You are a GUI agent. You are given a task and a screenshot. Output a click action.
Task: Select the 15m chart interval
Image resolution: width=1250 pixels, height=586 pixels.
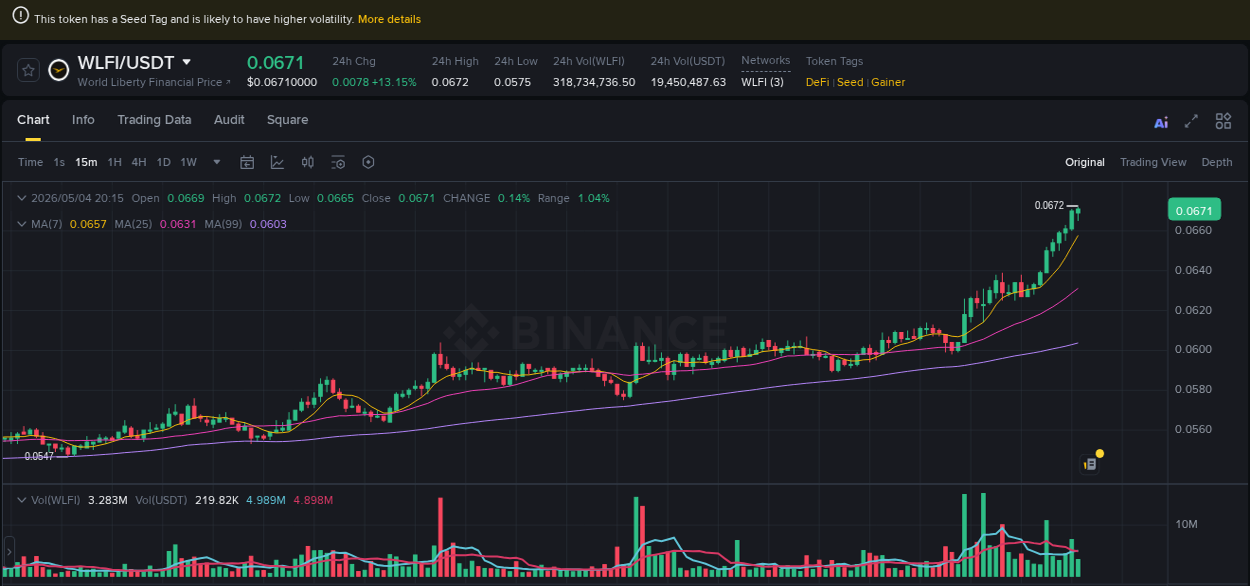[86, 162]
